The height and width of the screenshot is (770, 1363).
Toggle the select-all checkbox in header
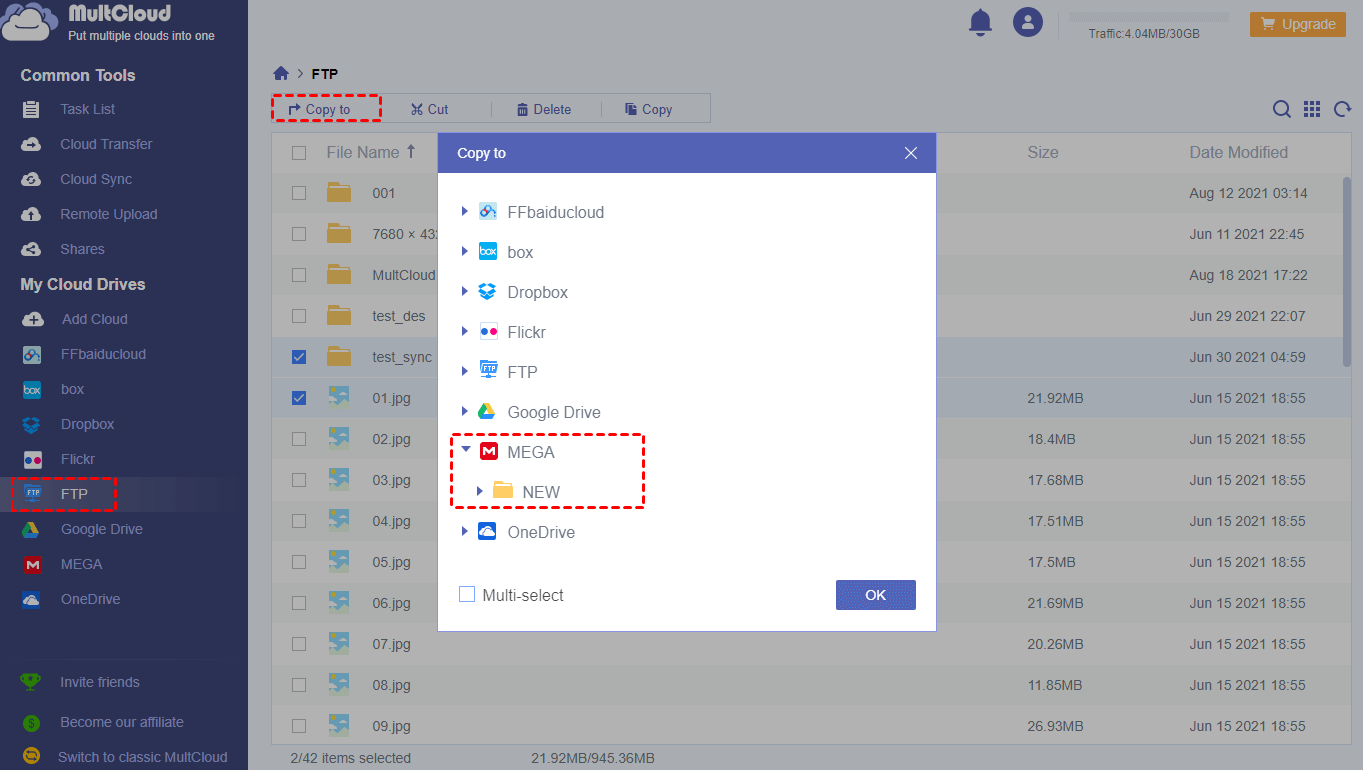pos(299,153)
